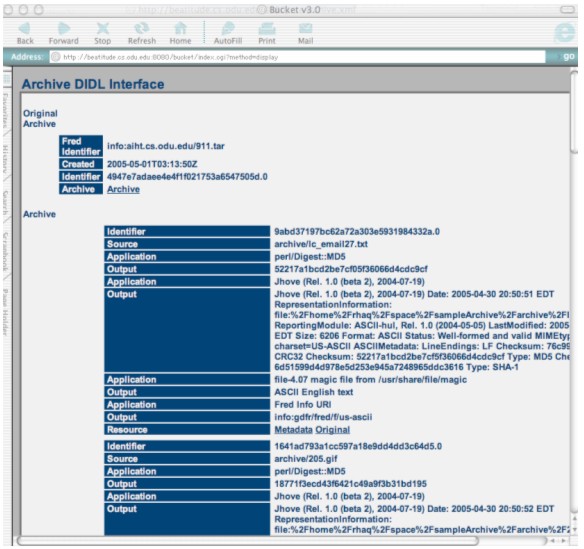Viewport: 584px width, 549px height.
Task: Click the horizontal scrollbar thumb
Action: pyautogui.click(x=248, y=540)
